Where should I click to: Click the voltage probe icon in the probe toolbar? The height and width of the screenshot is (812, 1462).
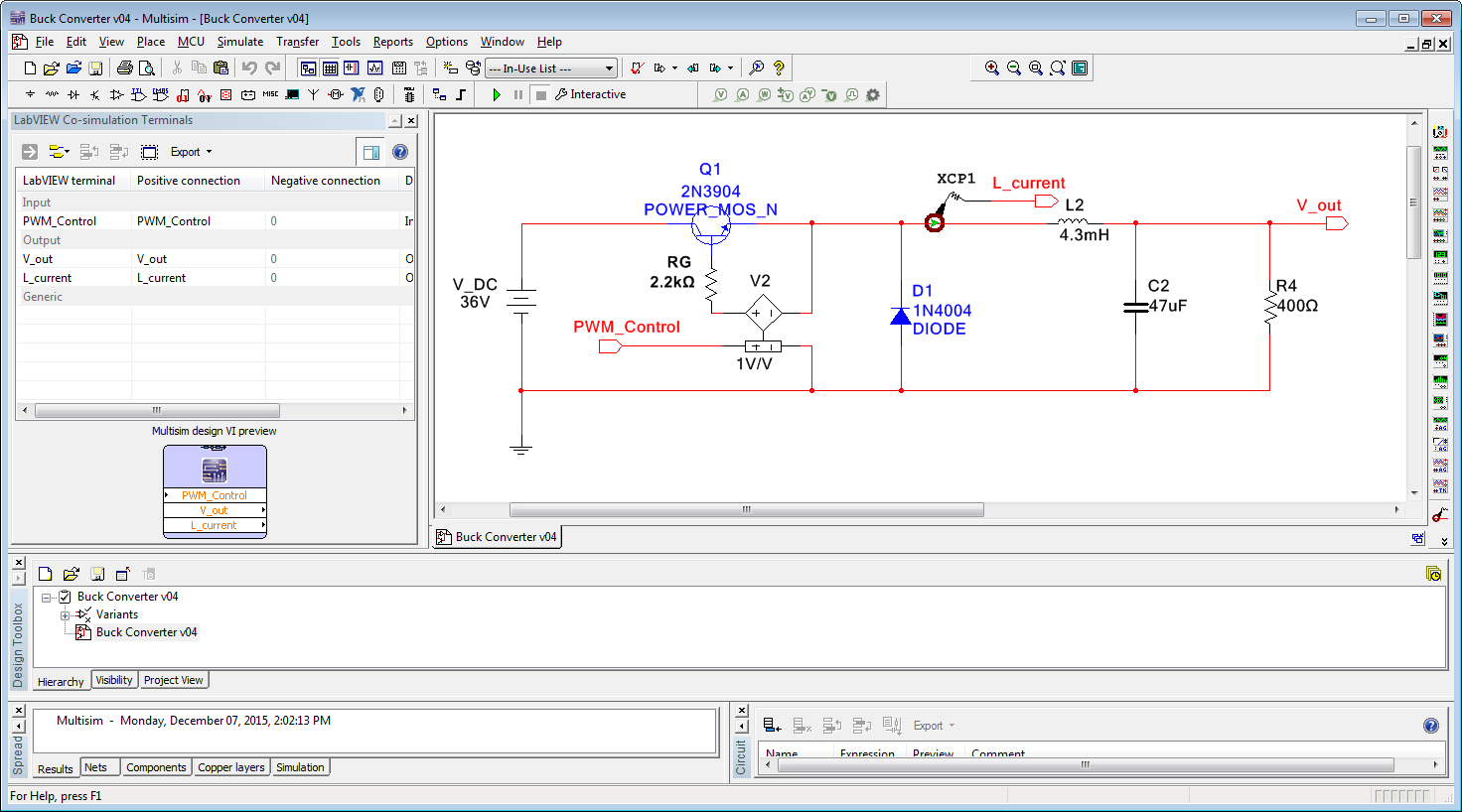[x=721, y=95]
